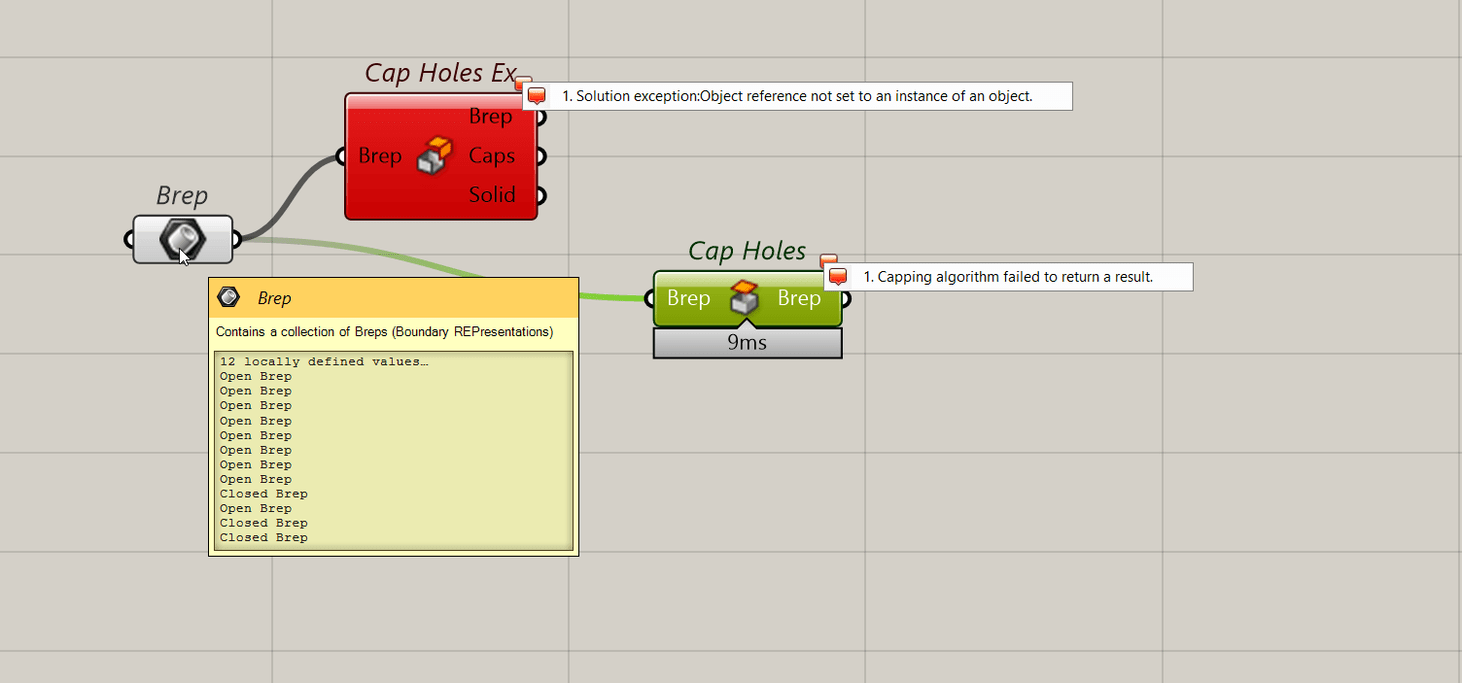
Task: Click the first Open Brep entry in the list
Action: point(256,377)
